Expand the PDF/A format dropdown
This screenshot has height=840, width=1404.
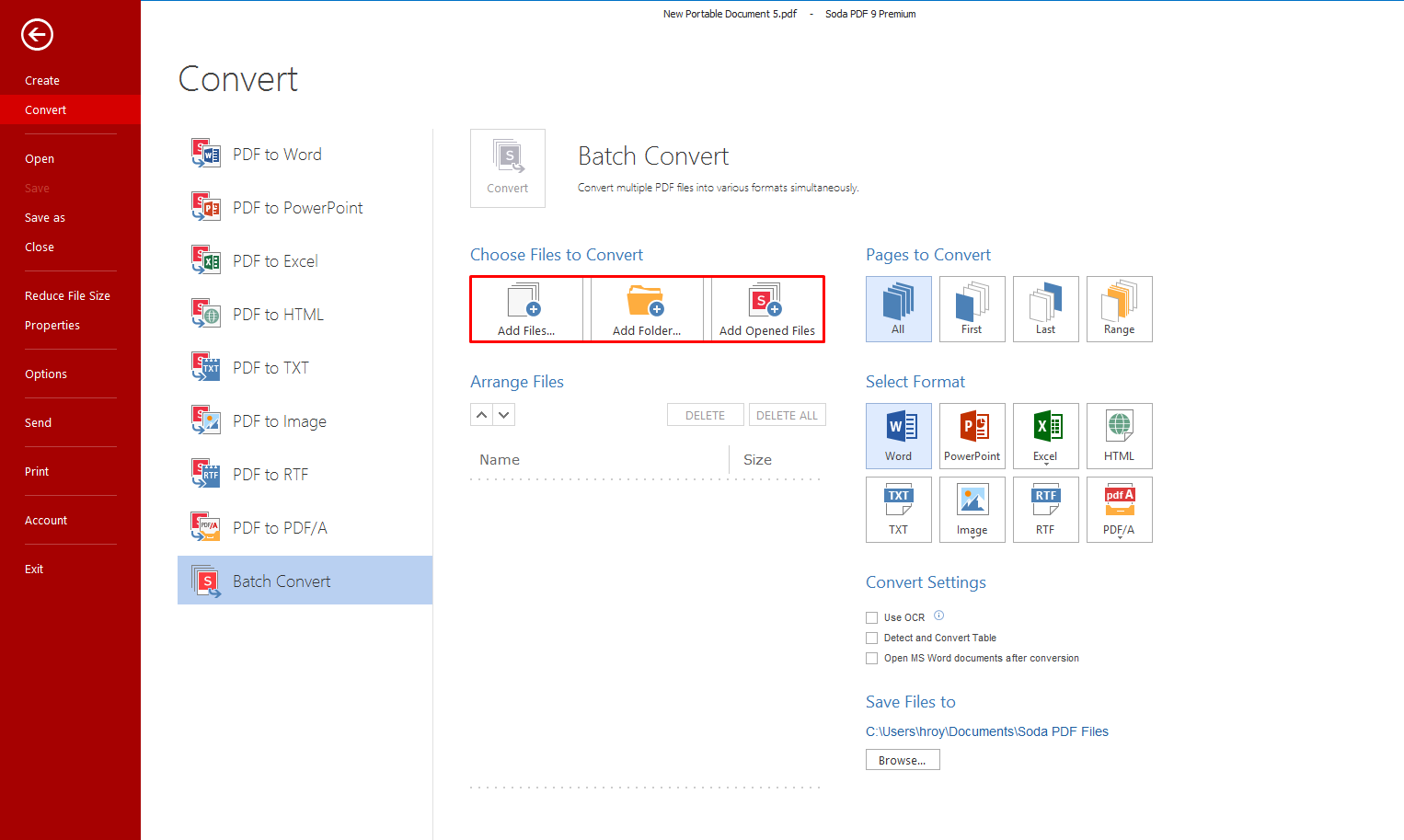point(1120,537)
